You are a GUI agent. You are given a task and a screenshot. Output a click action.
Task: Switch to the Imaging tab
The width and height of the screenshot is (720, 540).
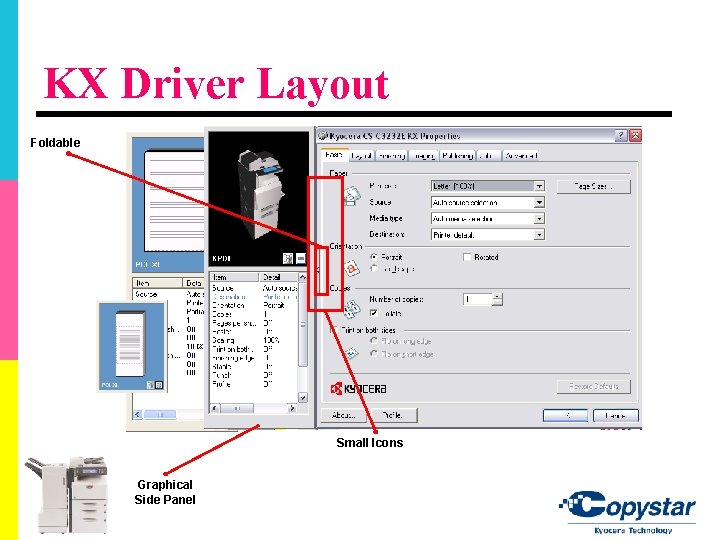[423, 156]
